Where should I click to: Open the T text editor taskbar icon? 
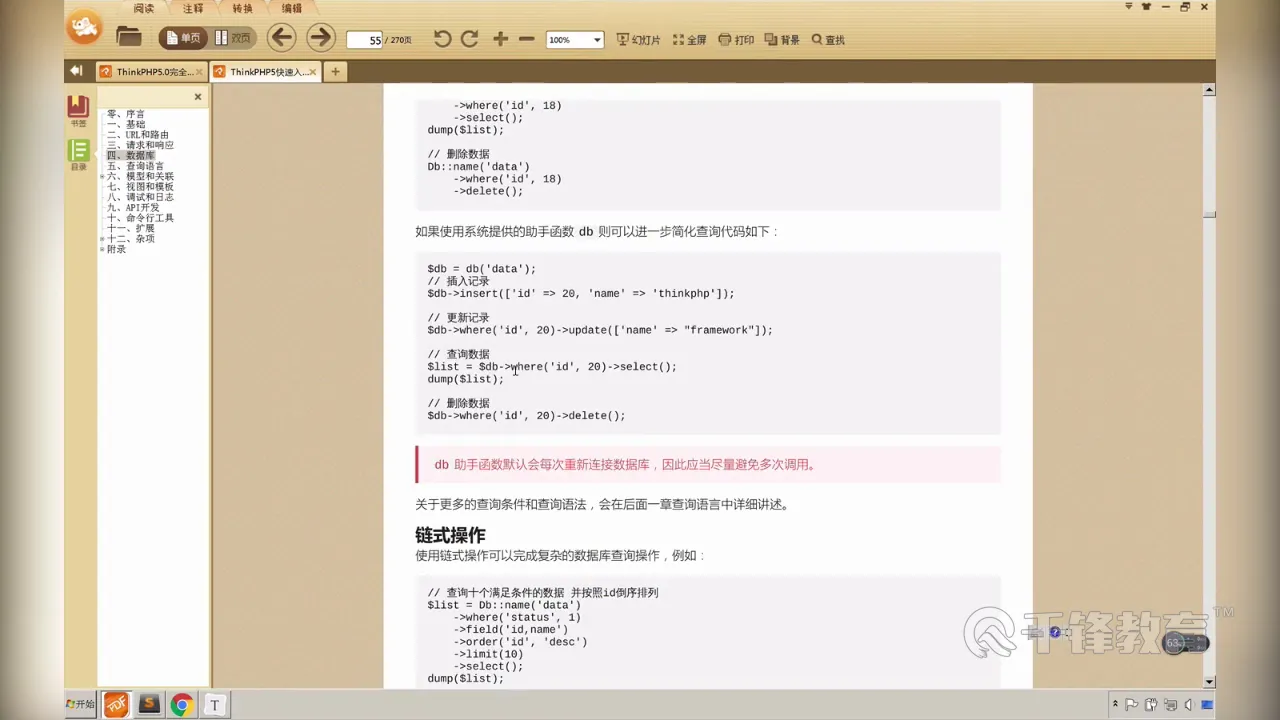coord(213,705)
